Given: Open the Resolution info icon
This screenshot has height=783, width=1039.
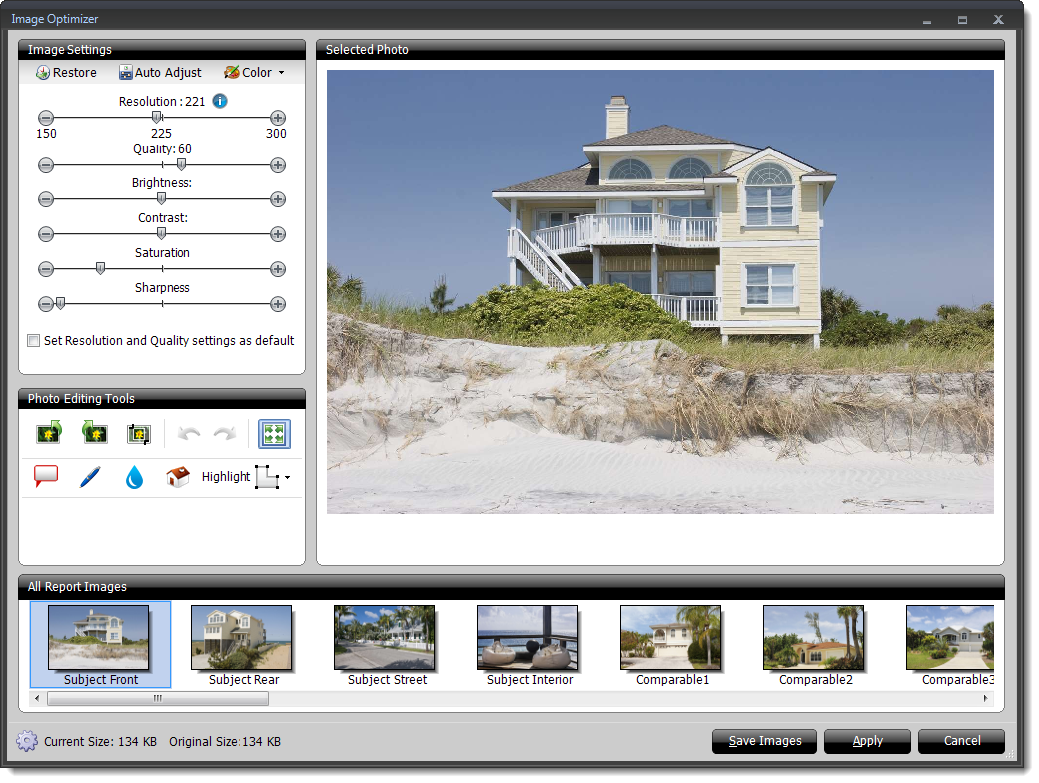Looking at the screenshot, I should (x=220, y=101).
